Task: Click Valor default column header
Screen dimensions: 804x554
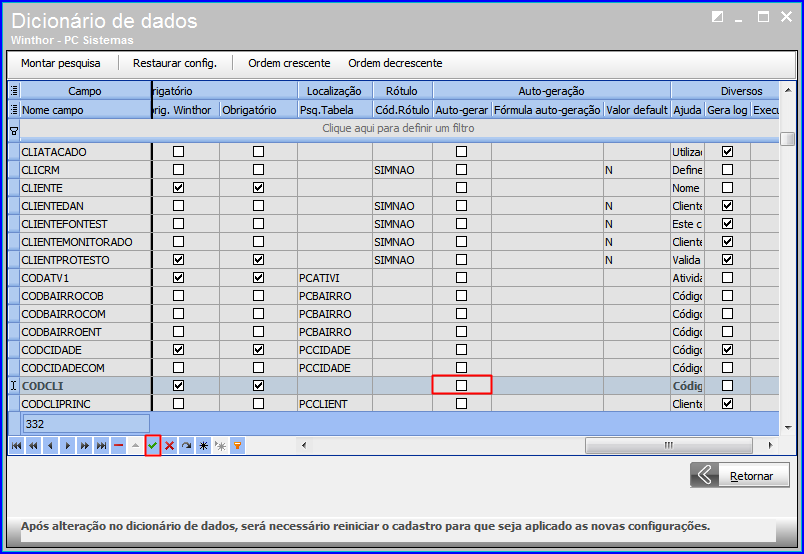Action: point(637,110)
